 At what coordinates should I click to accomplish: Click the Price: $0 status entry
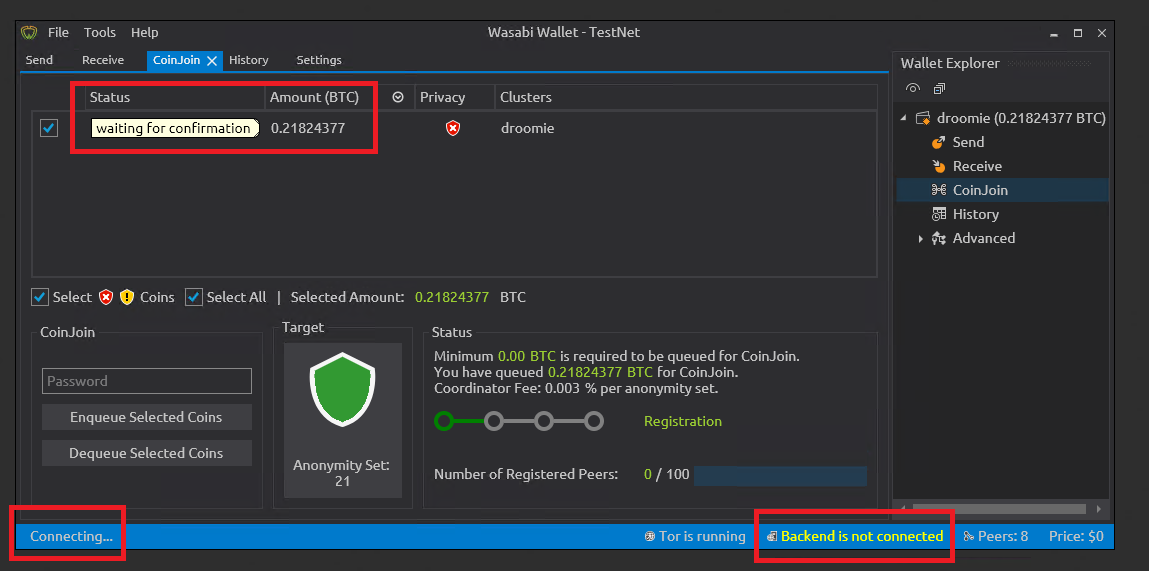(1076, 537)
